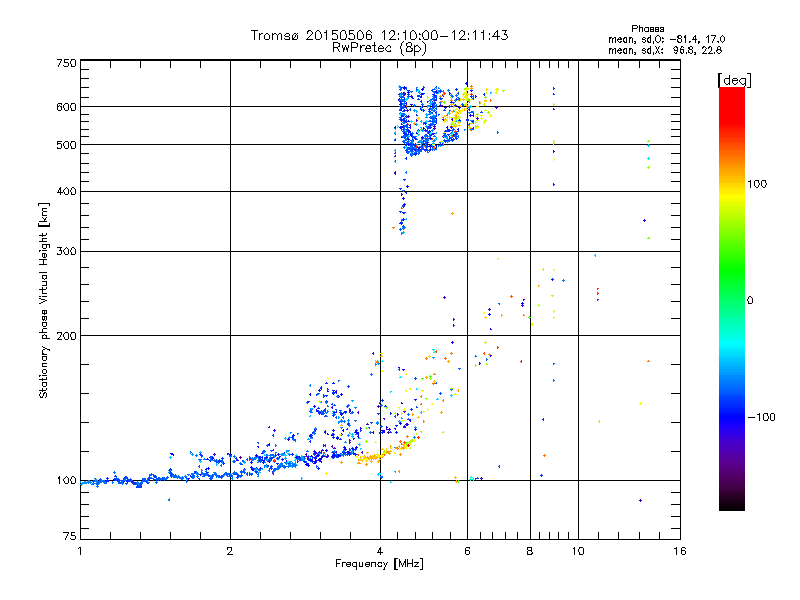Viewport: 800px width, 600px height.
Task: Click the 'Phases' header label
Action: click(647, 29)
